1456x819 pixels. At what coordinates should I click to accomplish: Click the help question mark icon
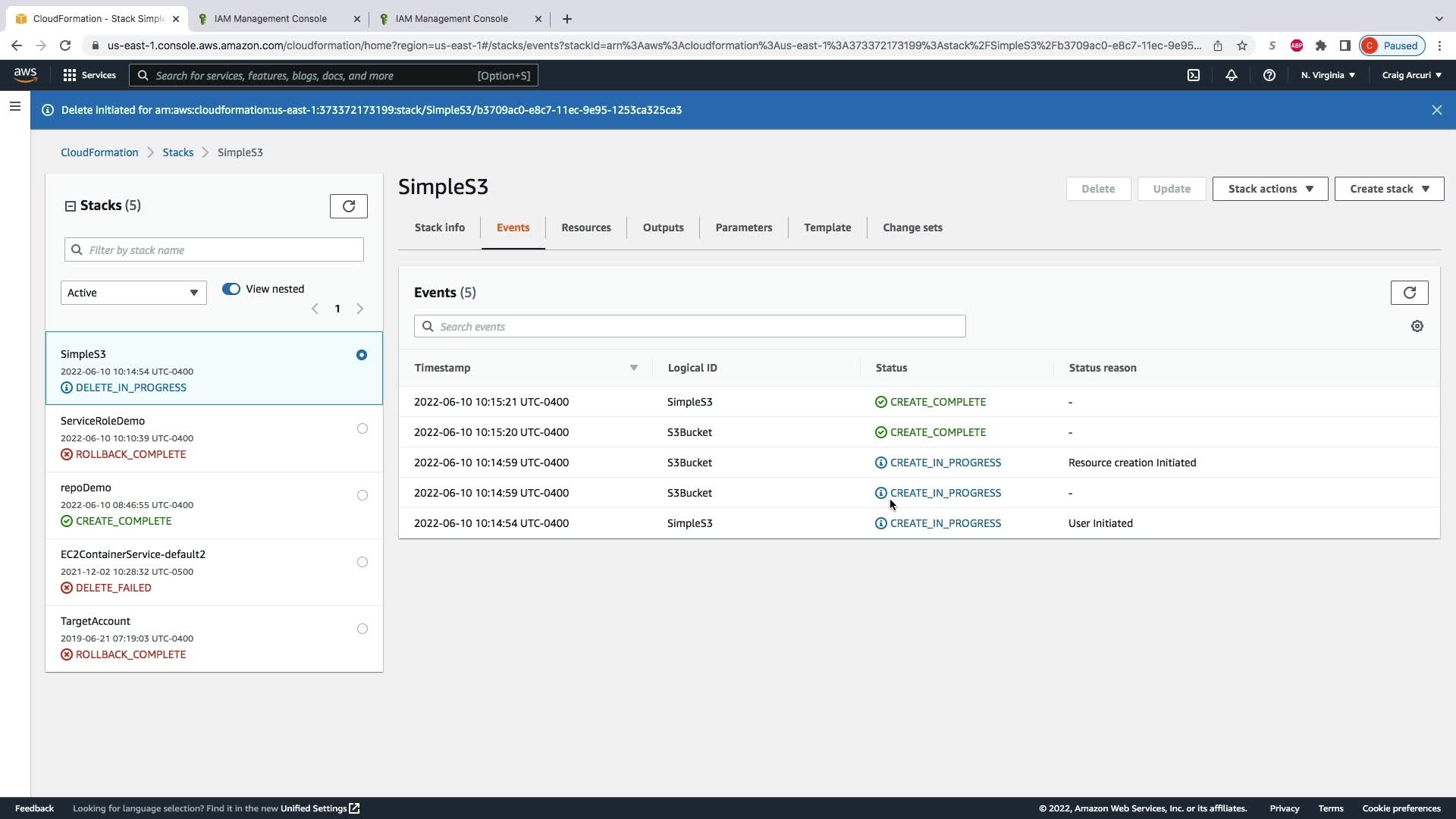coord(1269,75)
